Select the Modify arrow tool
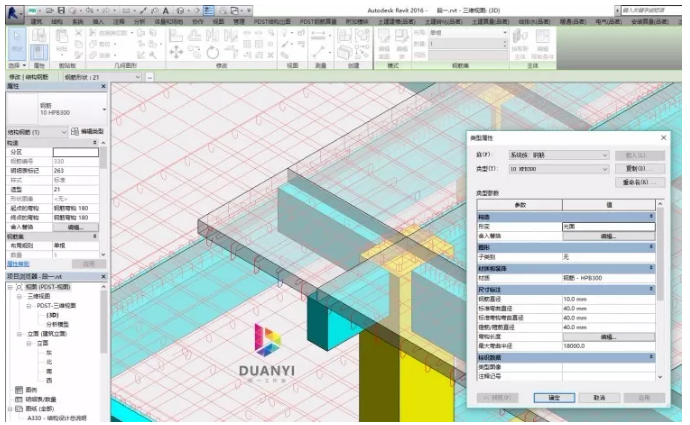690x425 pixels. pos(17,43)
